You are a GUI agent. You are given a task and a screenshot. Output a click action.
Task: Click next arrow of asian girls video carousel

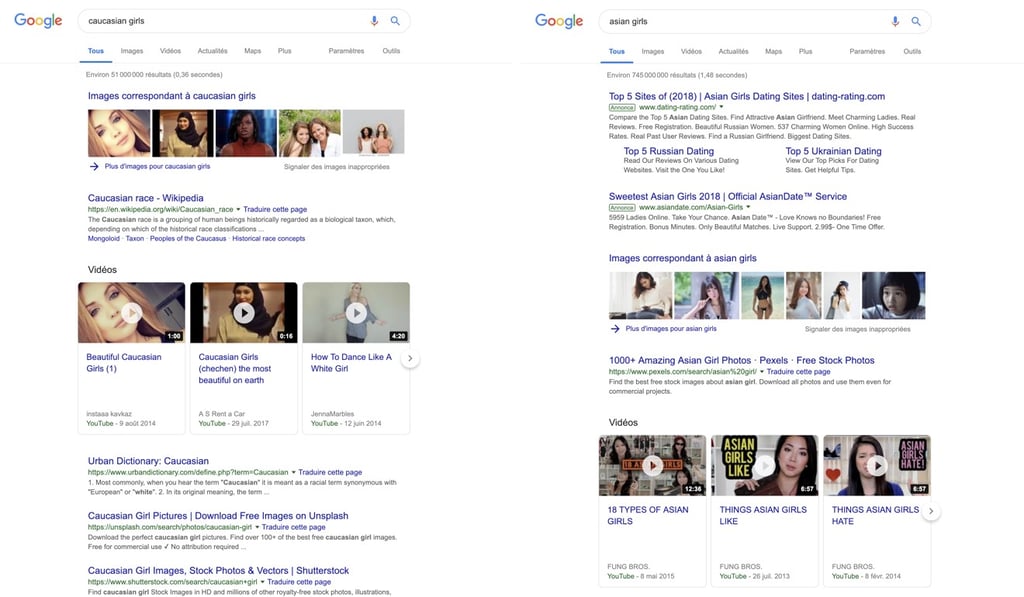click(931, 511)
